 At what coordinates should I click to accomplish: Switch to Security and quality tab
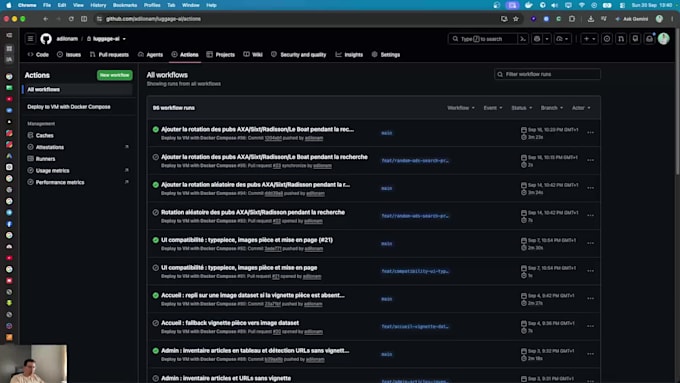click(x=298, y=55)
